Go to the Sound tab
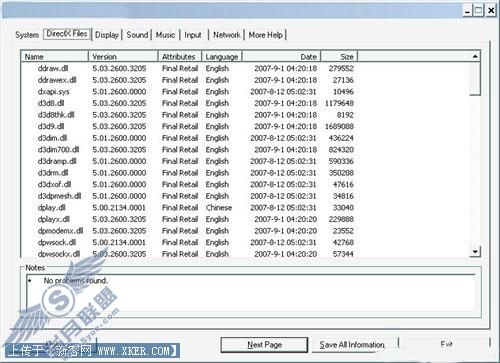Viewport: 500px width, 363px height. (137, 35)
